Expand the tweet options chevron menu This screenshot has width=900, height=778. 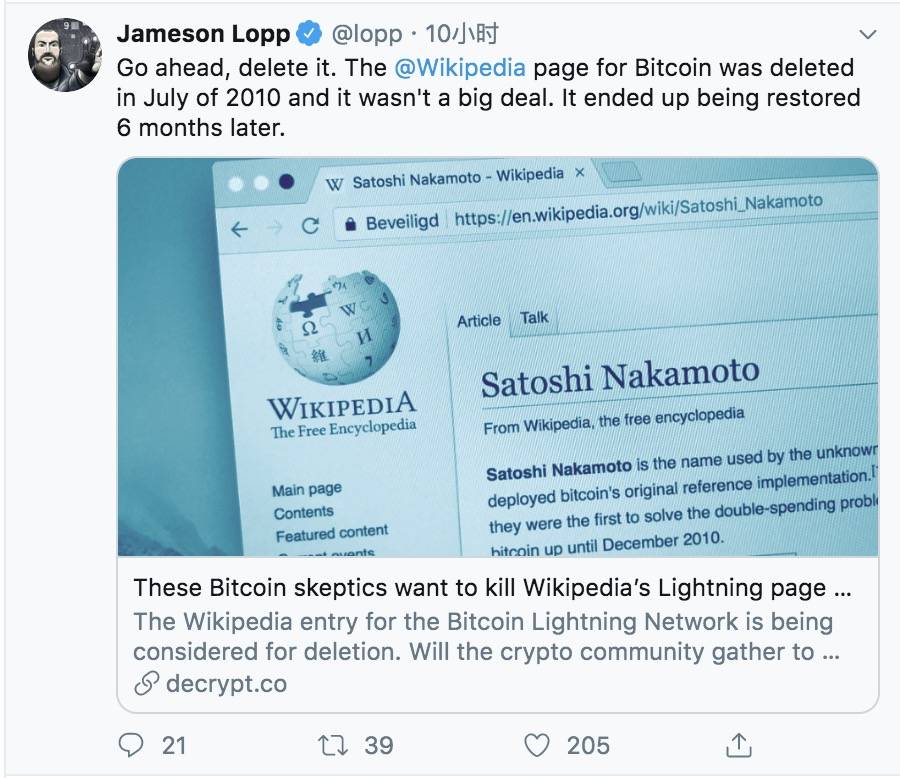(868, 34)
